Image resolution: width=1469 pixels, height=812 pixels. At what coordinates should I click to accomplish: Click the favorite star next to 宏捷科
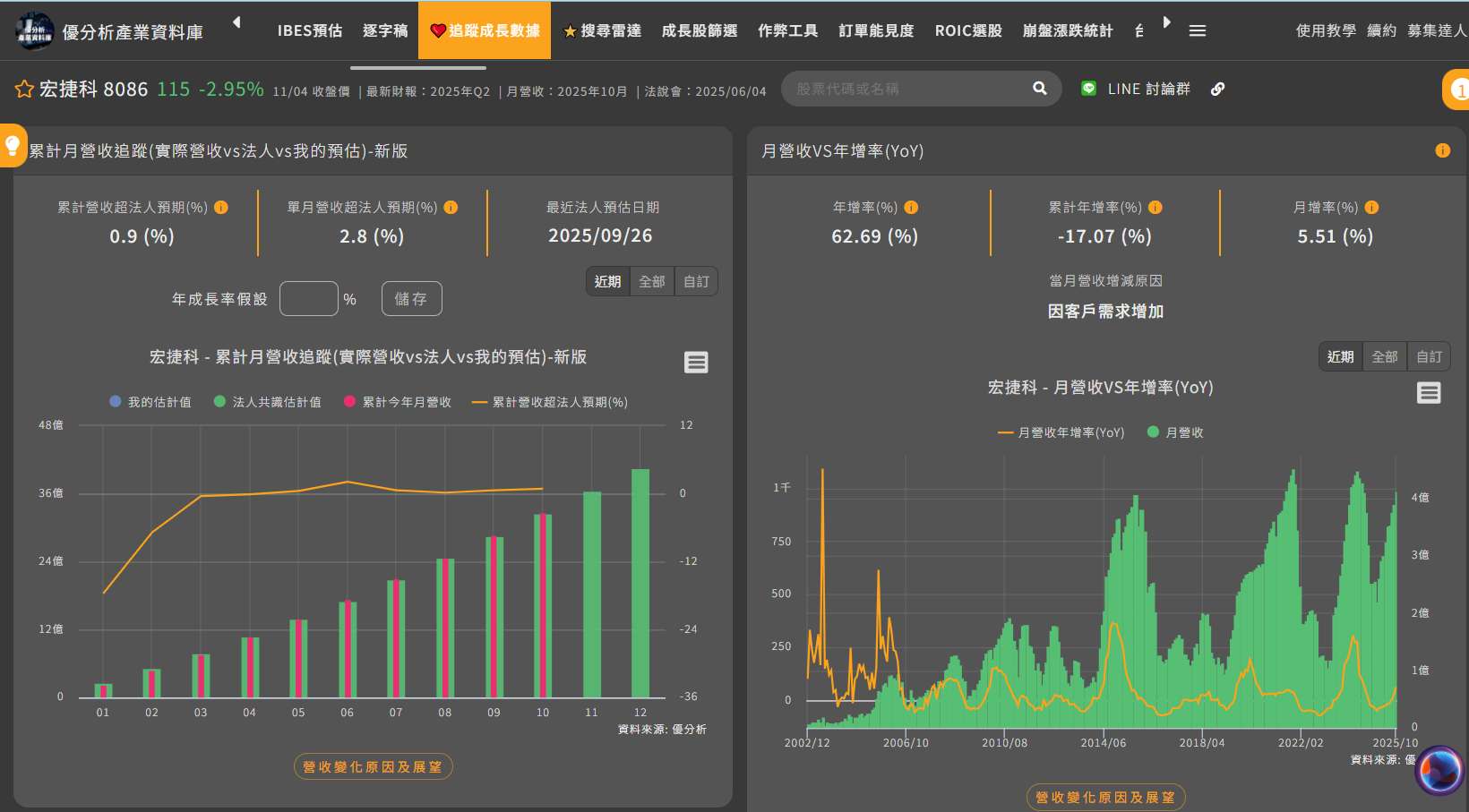[24, 90]
